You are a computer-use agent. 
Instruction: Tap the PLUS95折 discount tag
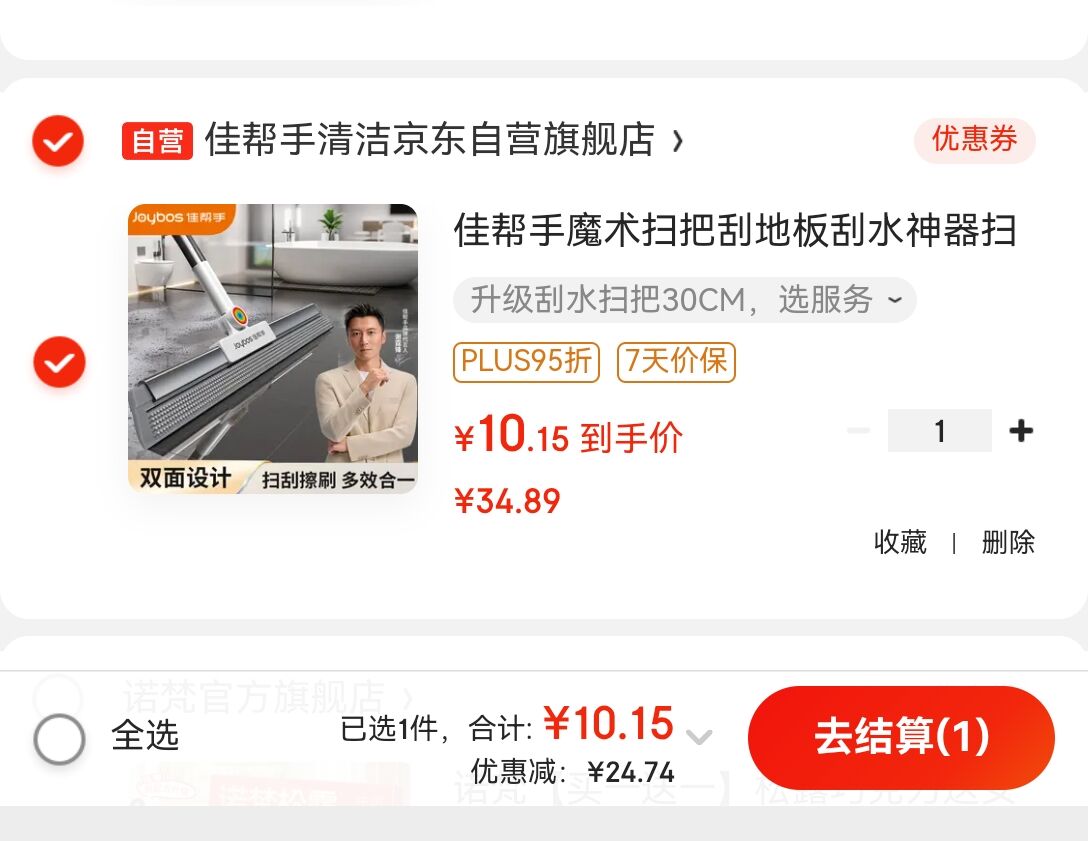(526, 362)
